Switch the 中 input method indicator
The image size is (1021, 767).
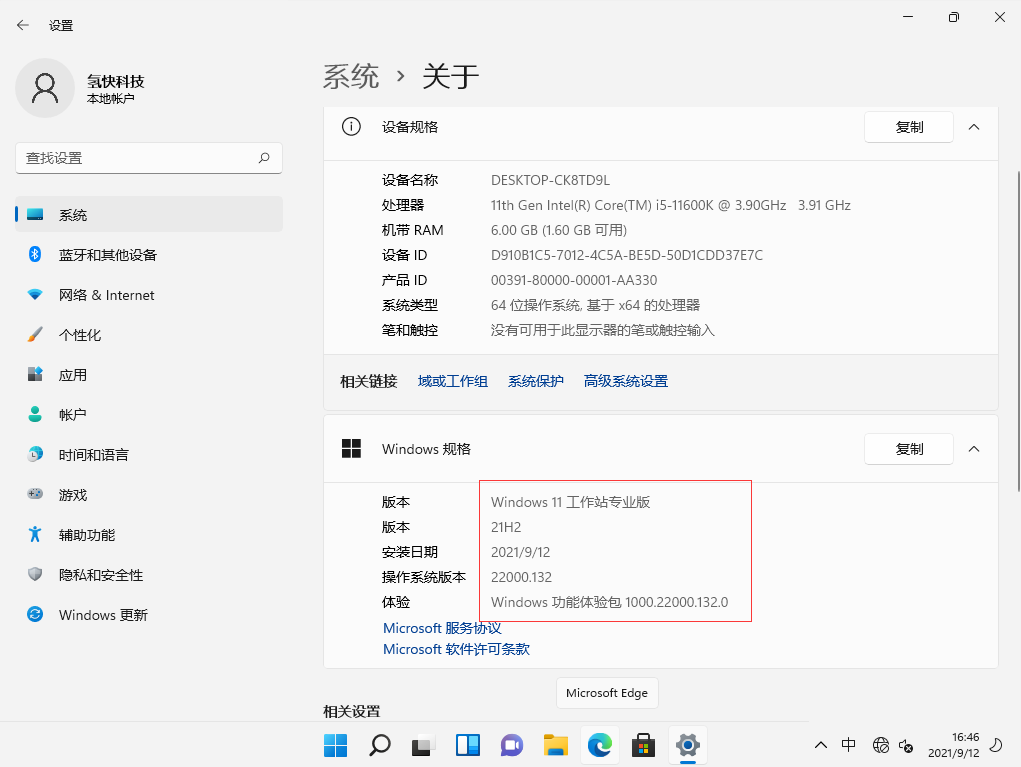coord(848,744)
